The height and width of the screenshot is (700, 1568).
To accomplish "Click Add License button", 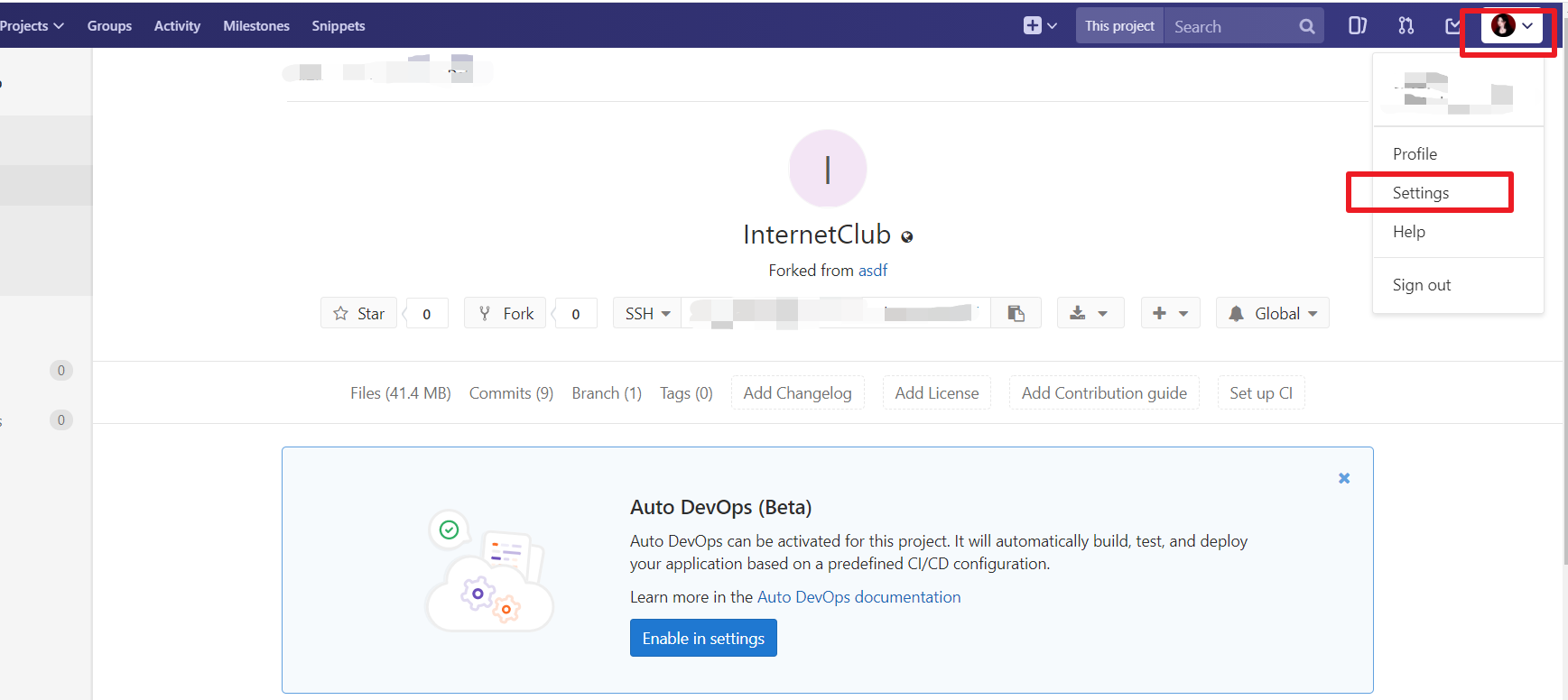I will pyautogui.click(x=937, y=393).
